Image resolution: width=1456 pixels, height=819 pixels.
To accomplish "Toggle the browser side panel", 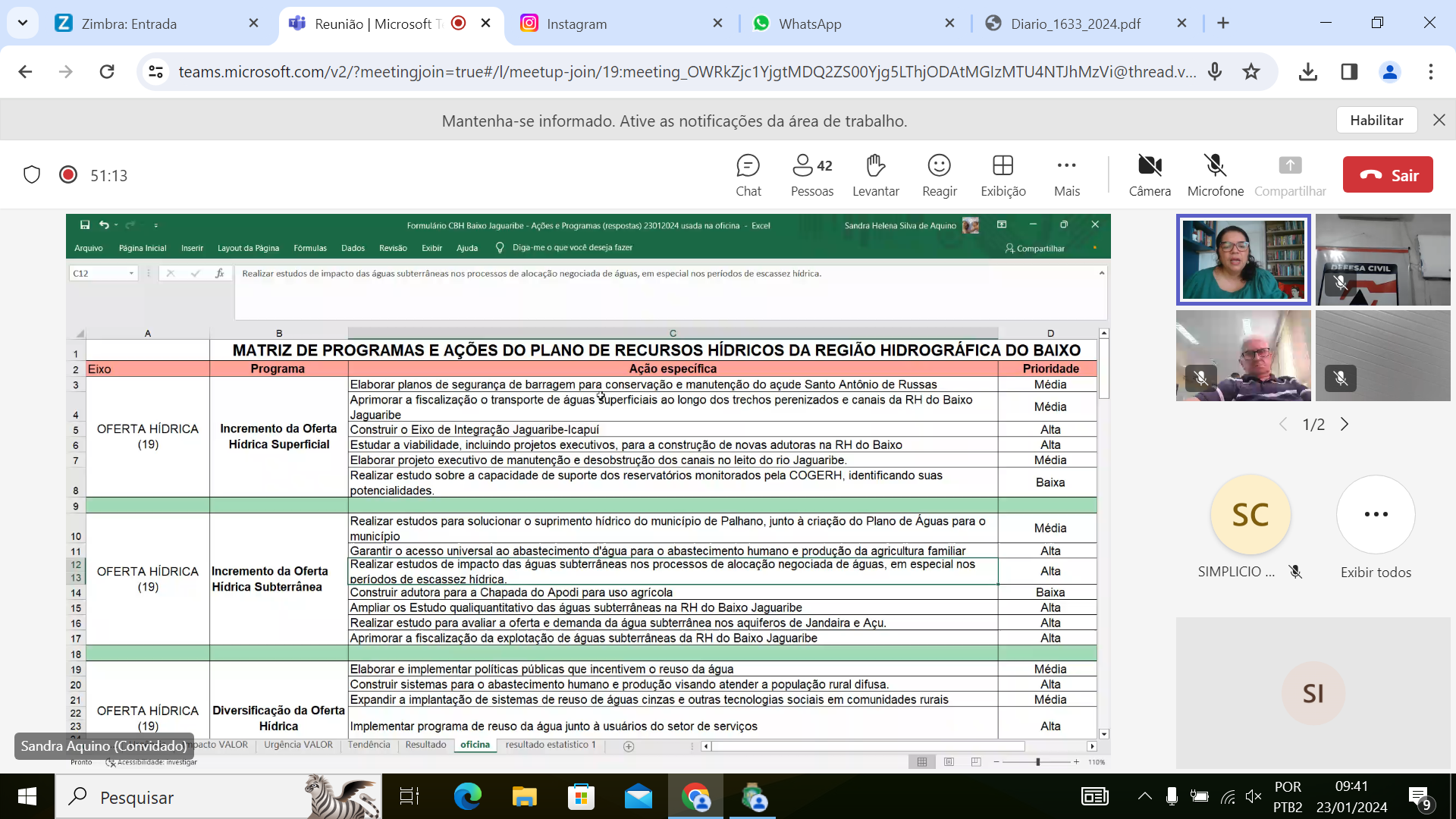I will click(x=1349, y=72).
